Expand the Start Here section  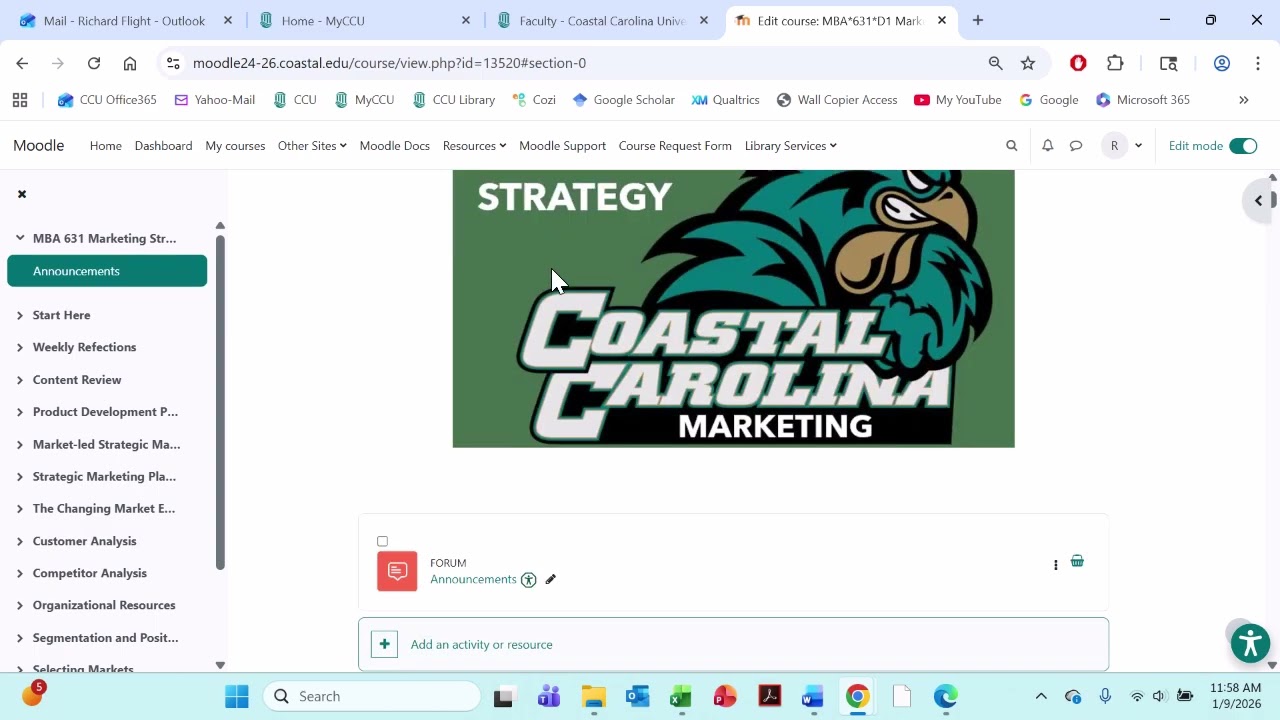[20, 315]
